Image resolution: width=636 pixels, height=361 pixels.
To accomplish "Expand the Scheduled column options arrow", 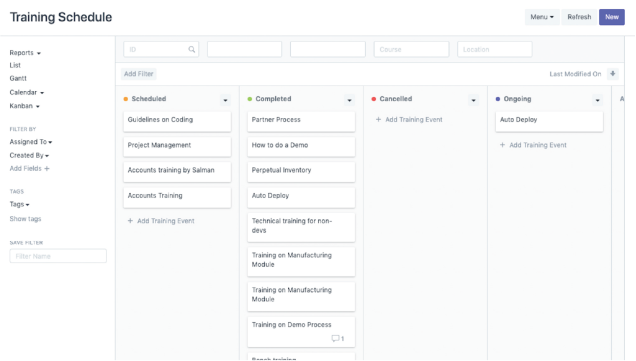I will pos(225,100).
